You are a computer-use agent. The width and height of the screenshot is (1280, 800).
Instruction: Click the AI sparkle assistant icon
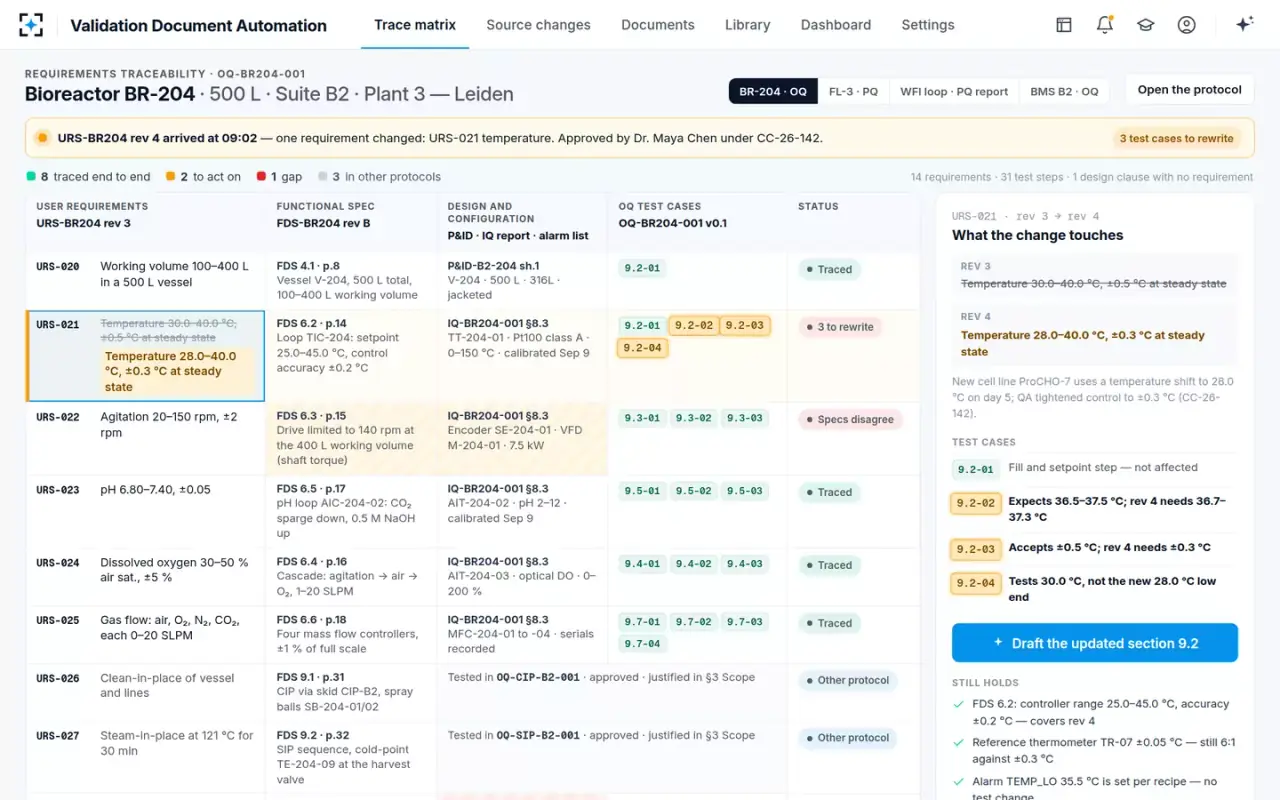[x=1244, y=25]
